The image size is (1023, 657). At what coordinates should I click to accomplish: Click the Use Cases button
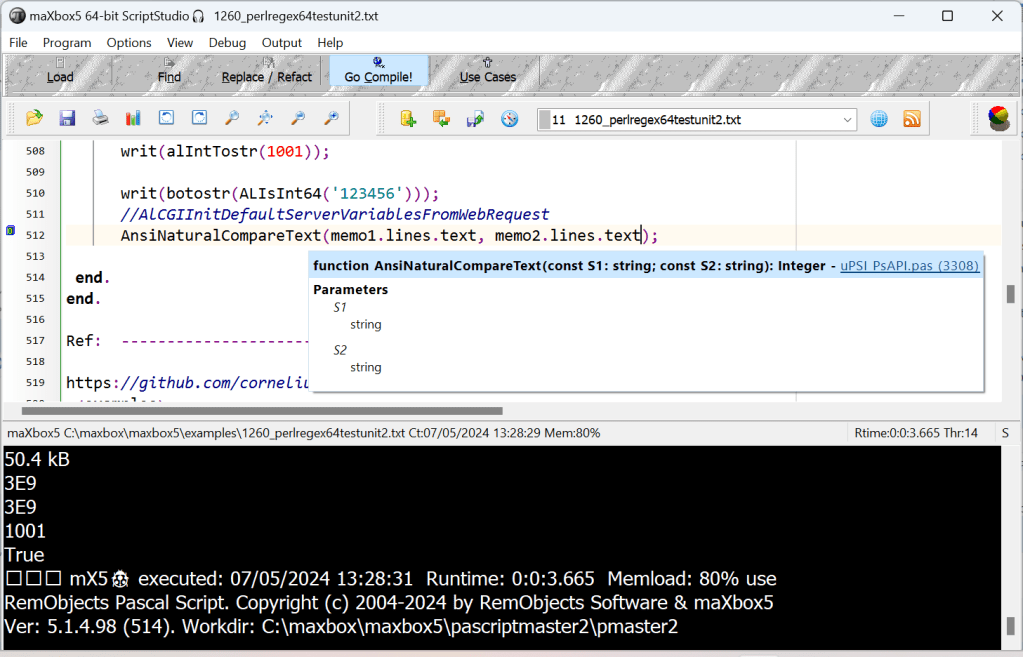[488, 71]
